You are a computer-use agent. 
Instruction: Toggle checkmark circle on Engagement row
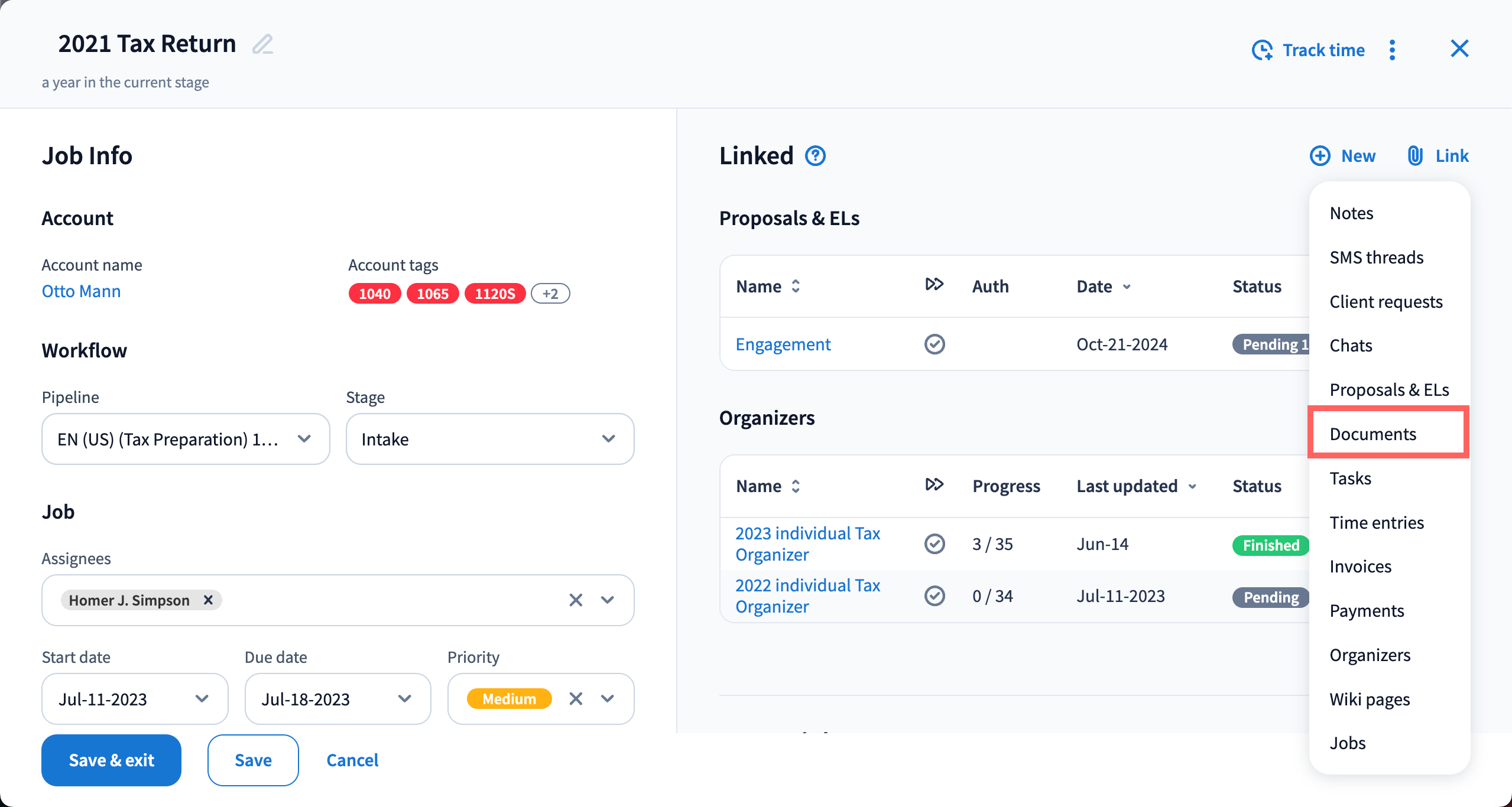click(x=935, y=344)
